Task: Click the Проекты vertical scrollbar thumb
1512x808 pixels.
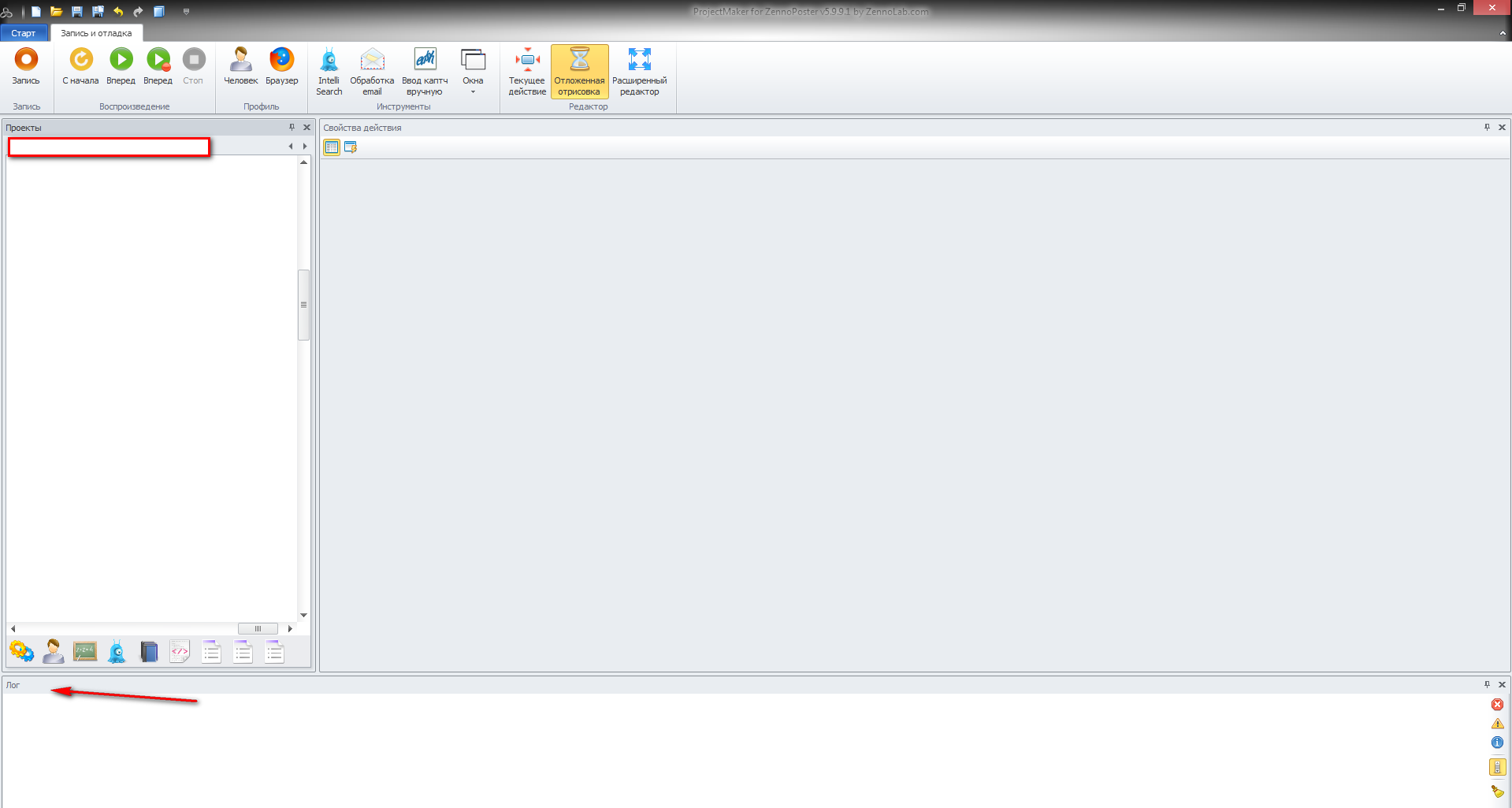Action: (303, 304)
